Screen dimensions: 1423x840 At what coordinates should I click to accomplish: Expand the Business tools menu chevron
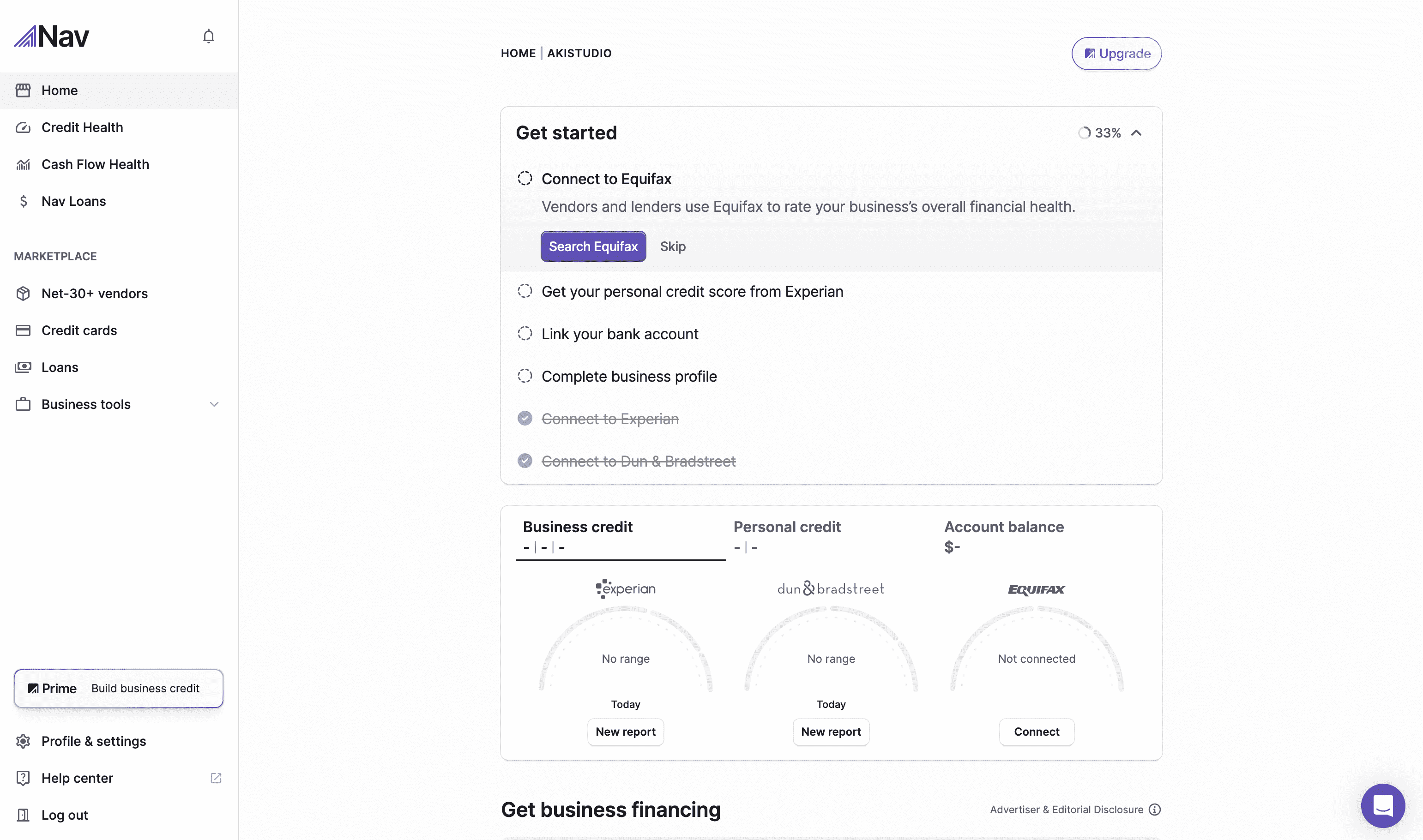click(214, 404)
